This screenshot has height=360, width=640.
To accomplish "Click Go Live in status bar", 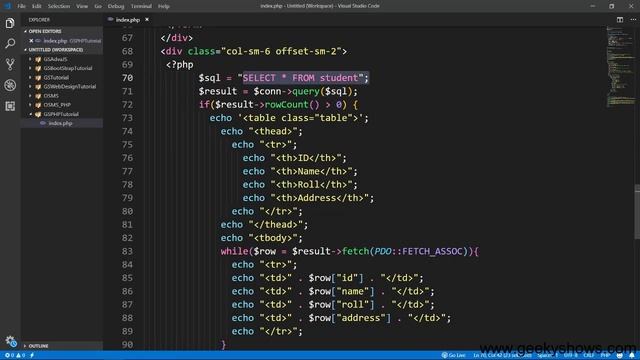I will (x=454, y=356).
